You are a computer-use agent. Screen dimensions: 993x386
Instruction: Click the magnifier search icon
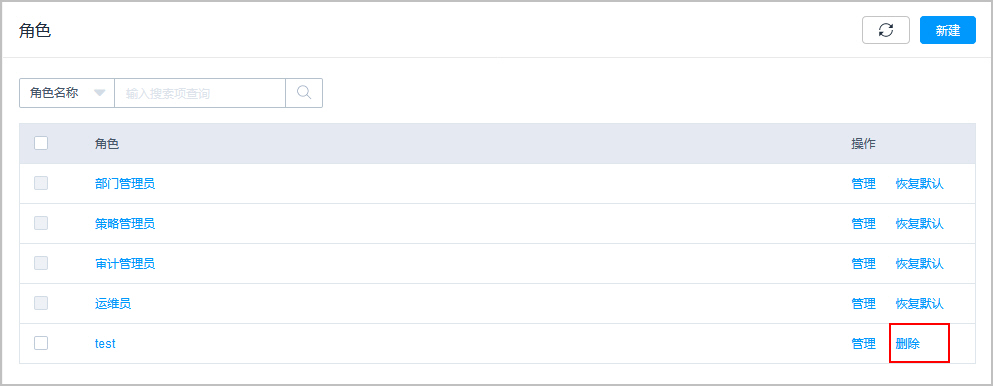tap(304, 93)
